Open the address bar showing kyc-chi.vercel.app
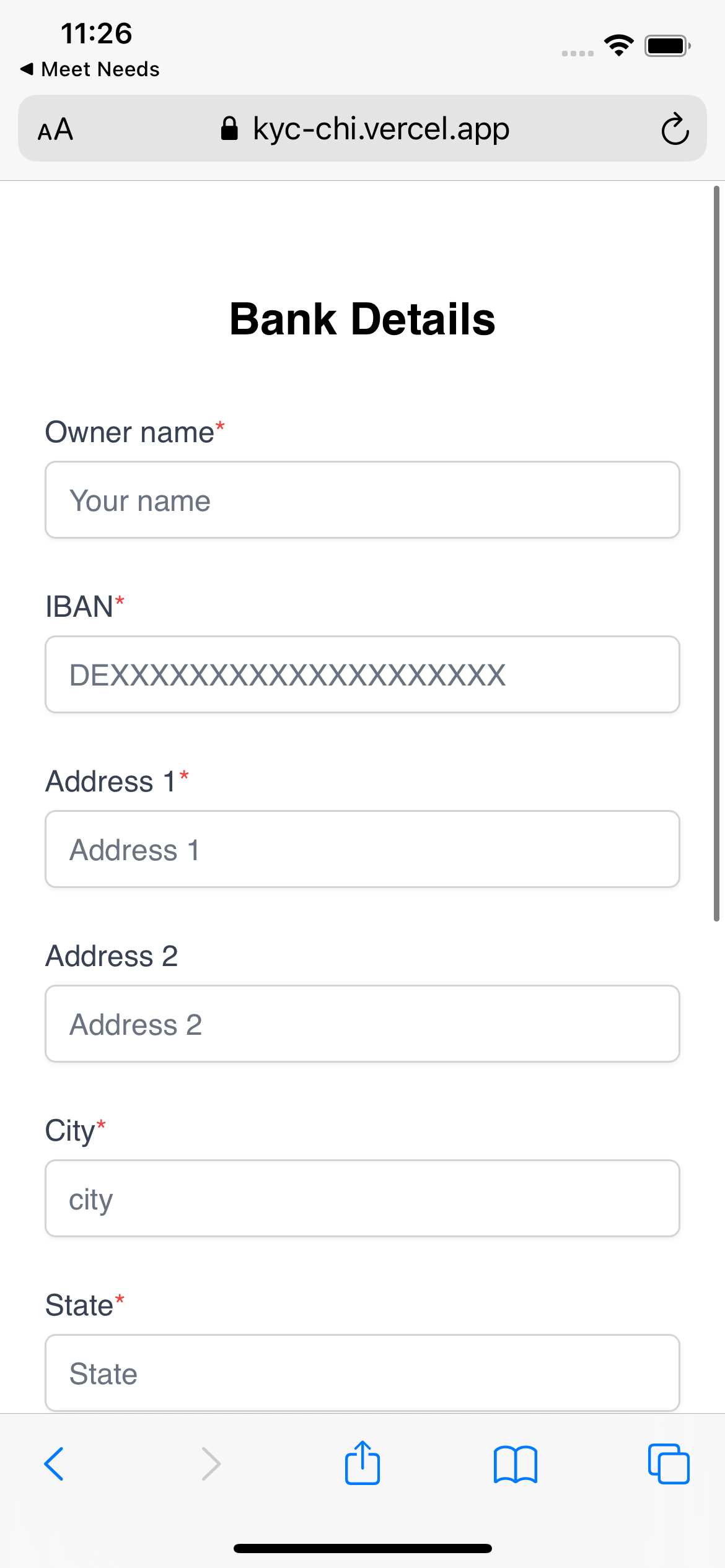This screenshot has width=725, height=1568. pyautogui.click(x=380, y=129)
